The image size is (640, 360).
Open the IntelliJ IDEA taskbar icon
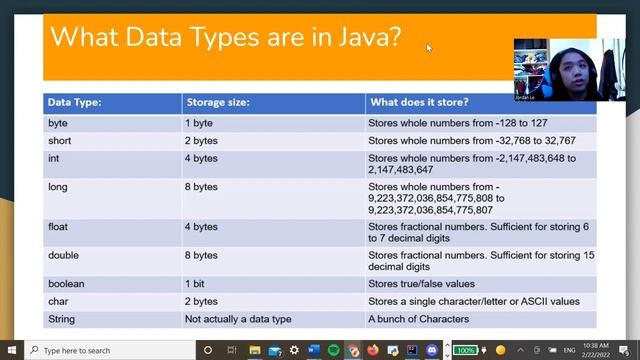pos(412,350)
